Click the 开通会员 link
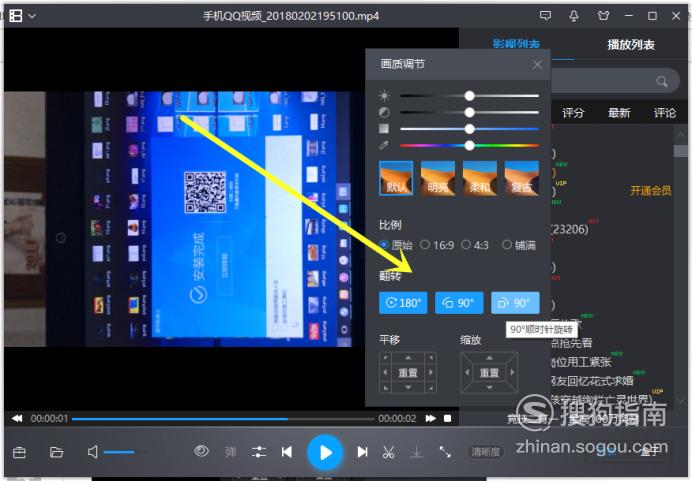Viewport: 692px width, 481px height. tap(651, 191)
